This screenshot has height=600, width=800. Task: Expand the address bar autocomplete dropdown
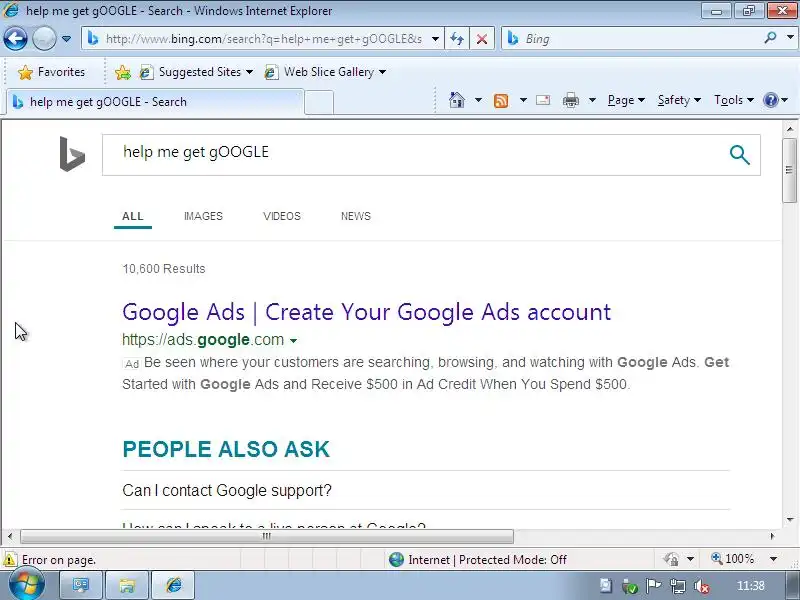click(x=435, y=39)
